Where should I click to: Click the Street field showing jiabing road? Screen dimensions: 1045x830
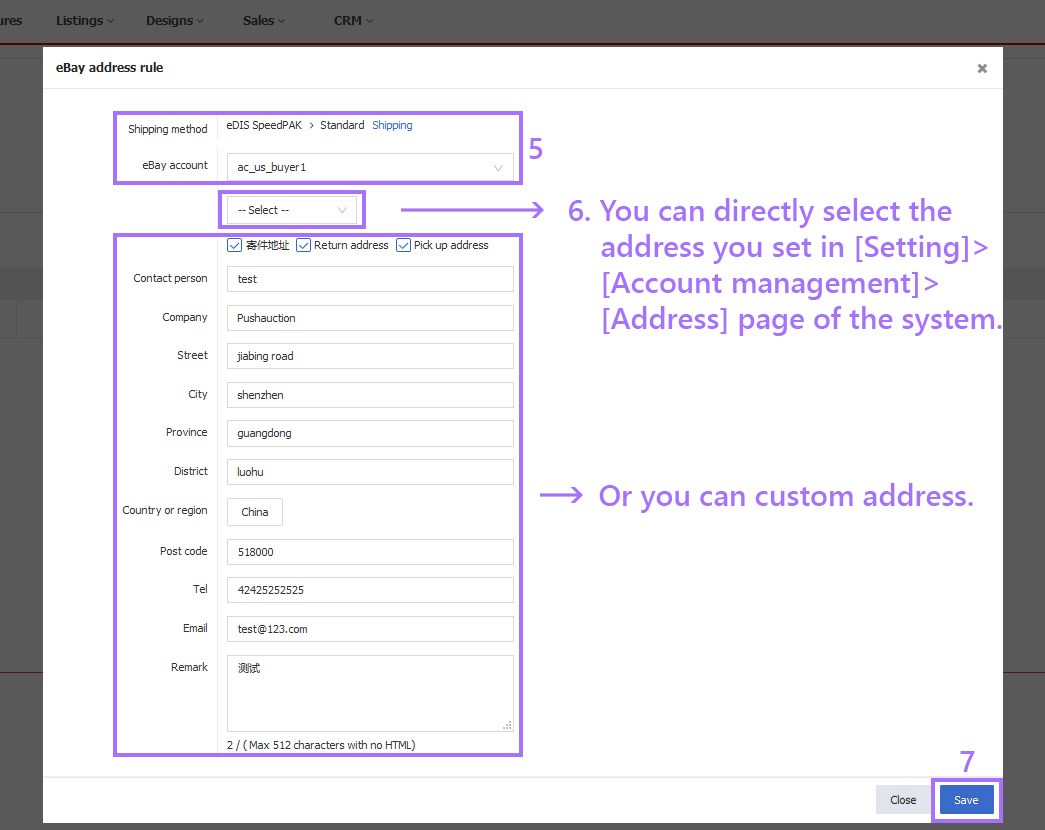(x=370, y=356)
